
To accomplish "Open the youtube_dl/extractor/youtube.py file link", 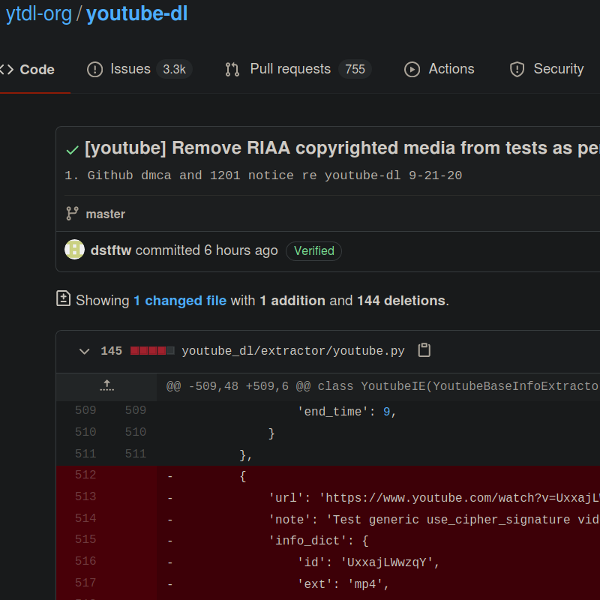I will click(x=293, y=351).
